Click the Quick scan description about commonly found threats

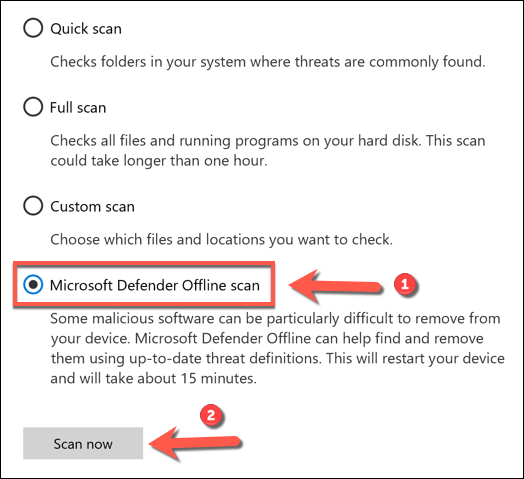[x=268, y=62]
